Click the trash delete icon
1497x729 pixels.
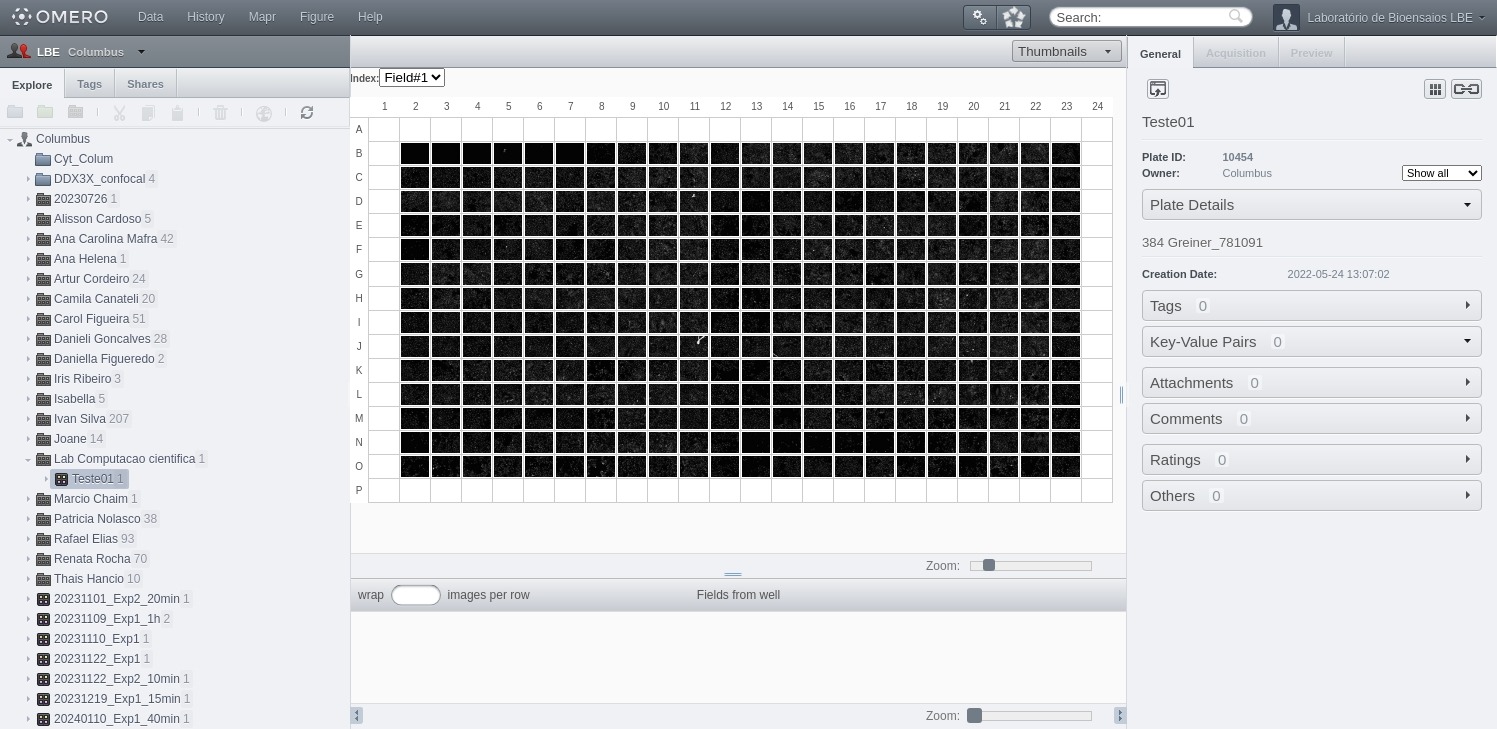(x=220, y=112)
